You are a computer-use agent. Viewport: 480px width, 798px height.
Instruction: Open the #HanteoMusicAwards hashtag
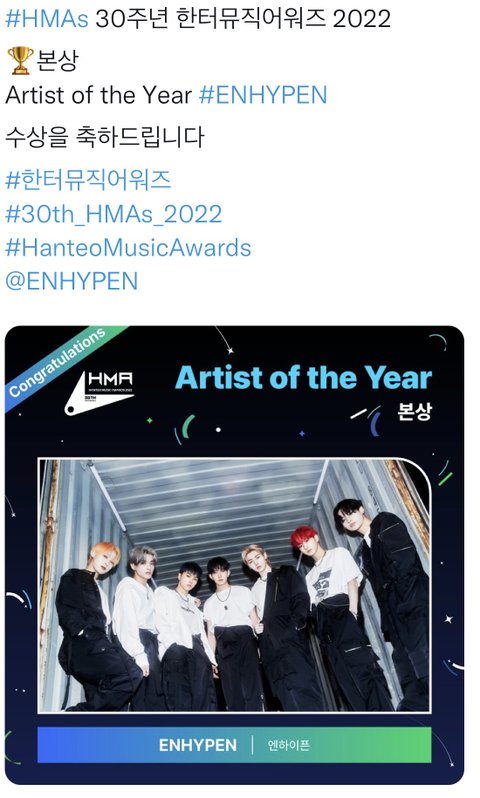(128, 248)
